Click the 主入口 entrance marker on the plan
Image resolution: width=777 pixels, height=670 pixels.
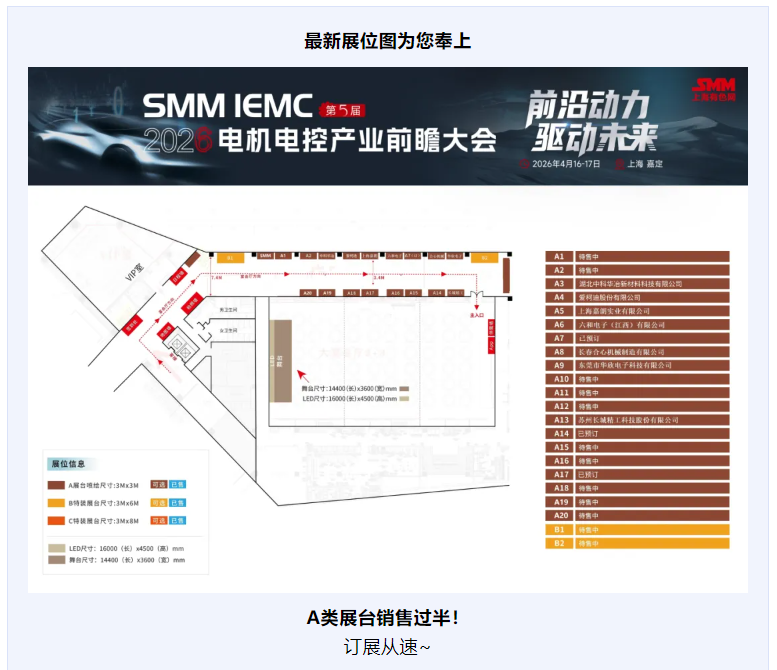[x=477, y=315]
